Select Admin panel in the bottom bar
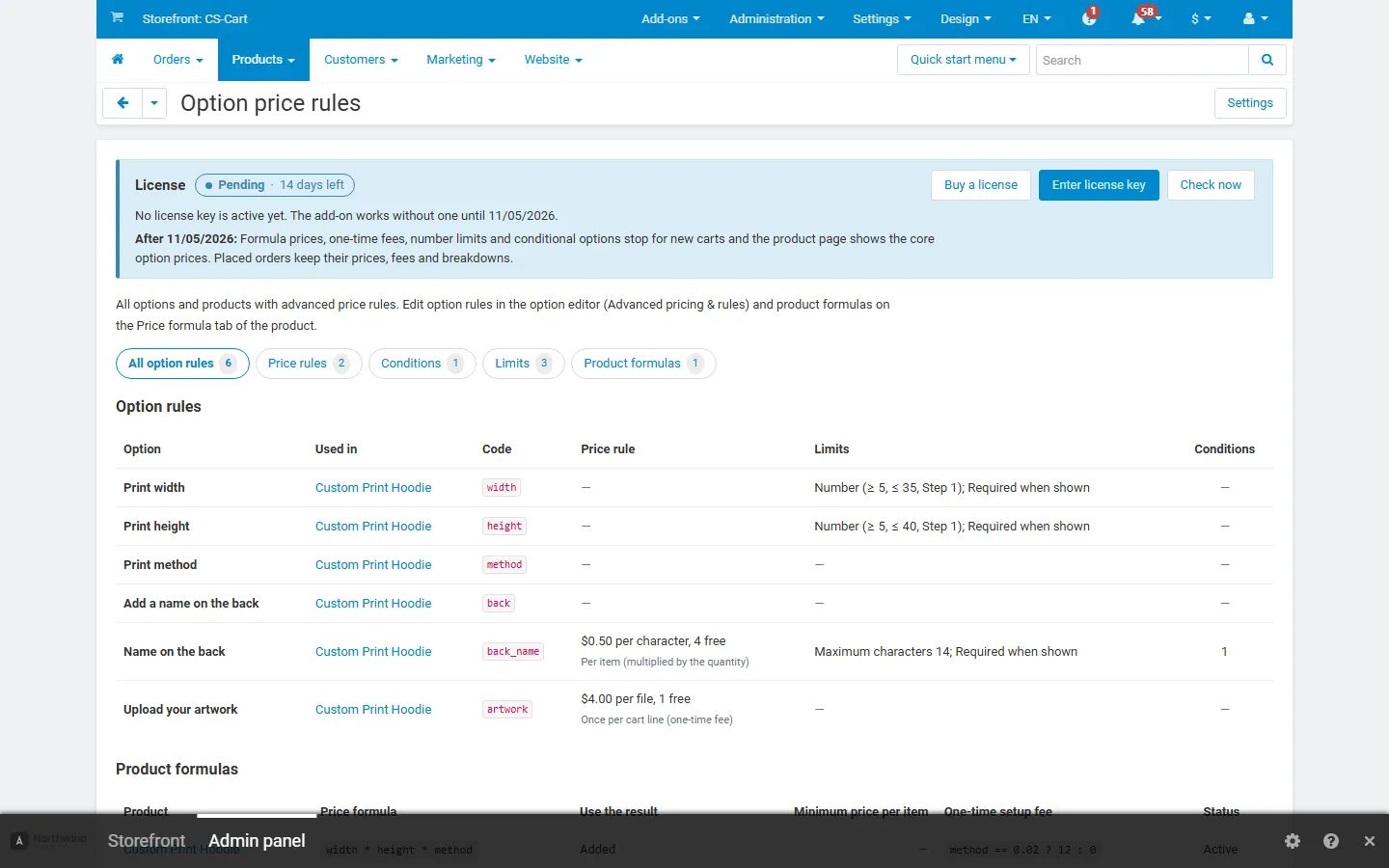Image resolution: width=1389 pixels, height=868 pixels. (257, 841)
